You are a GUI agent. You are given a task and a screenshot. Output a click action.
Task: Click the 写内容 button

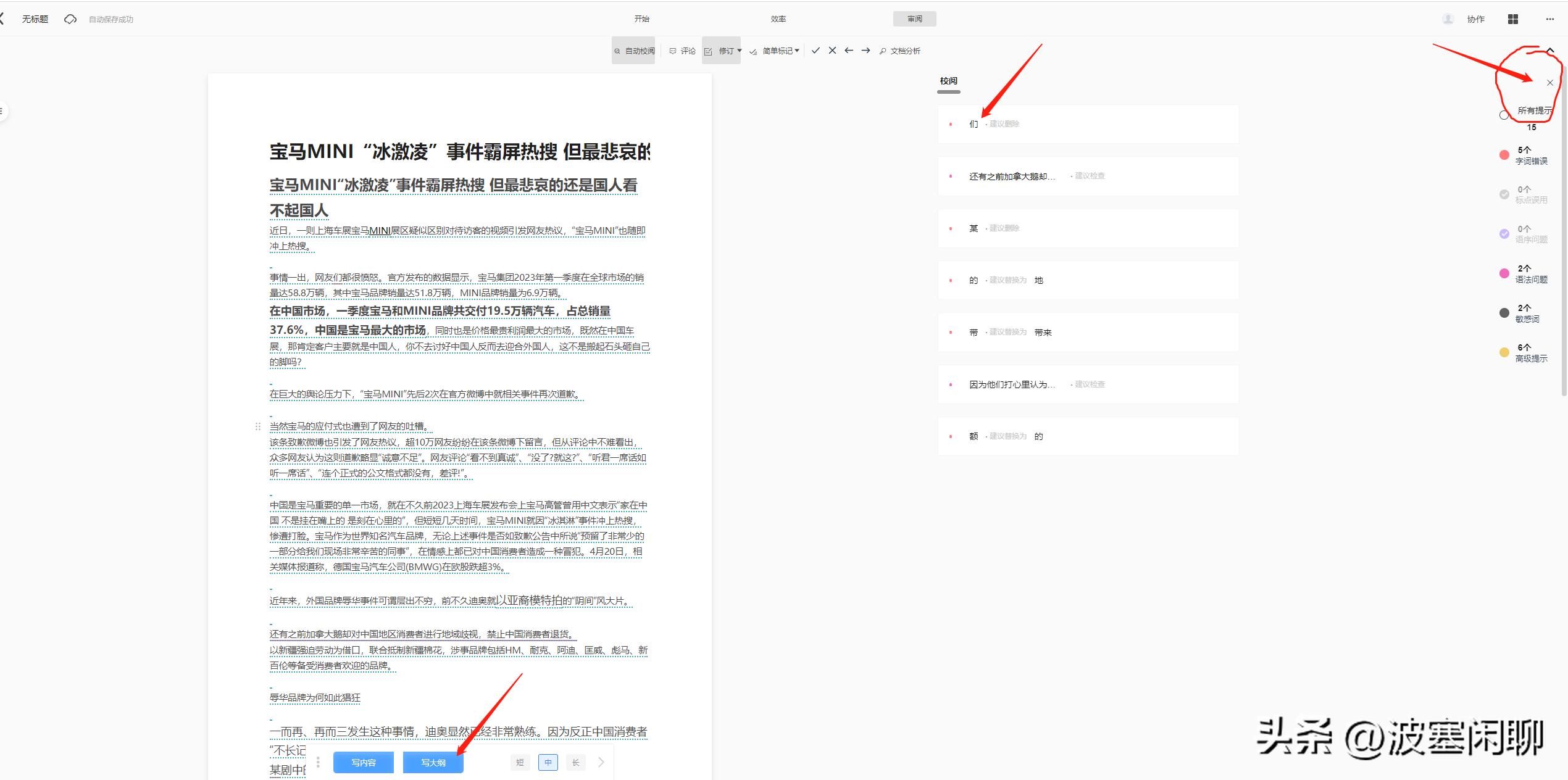tap(363, 763)
